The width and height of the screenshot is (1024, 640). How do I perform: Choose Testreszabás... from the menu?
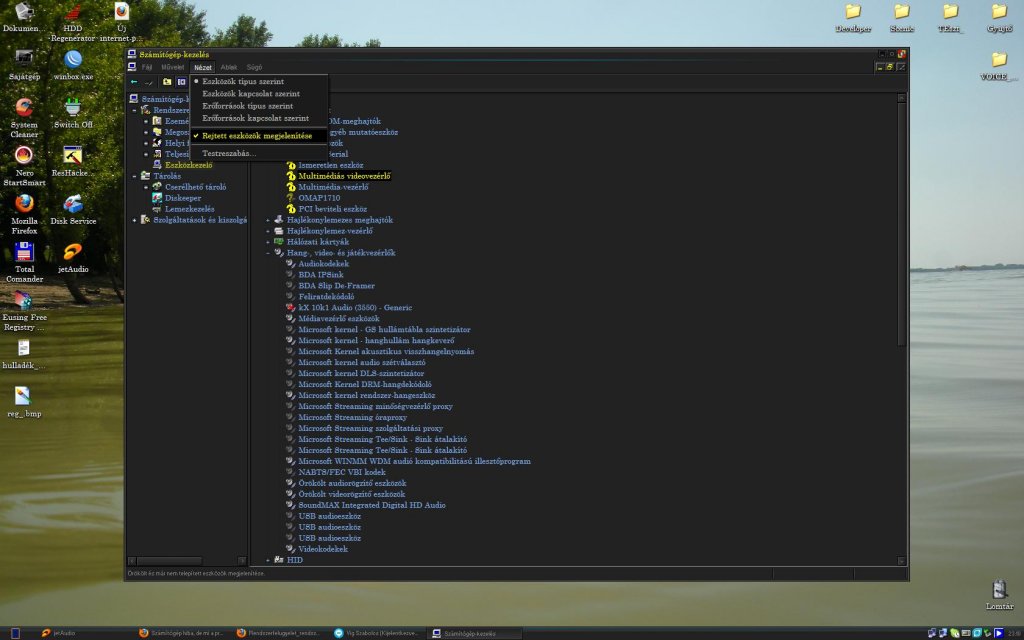259,153
